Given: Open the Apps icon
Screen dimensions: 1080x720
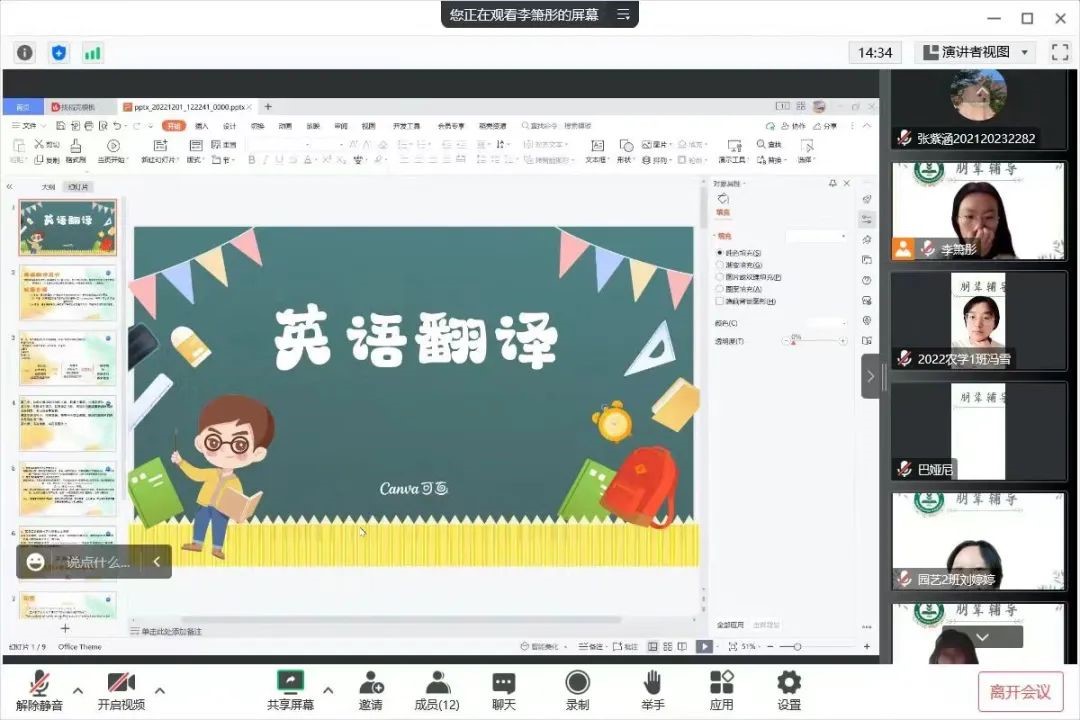Looking at the screenshot, I should 721,683.
